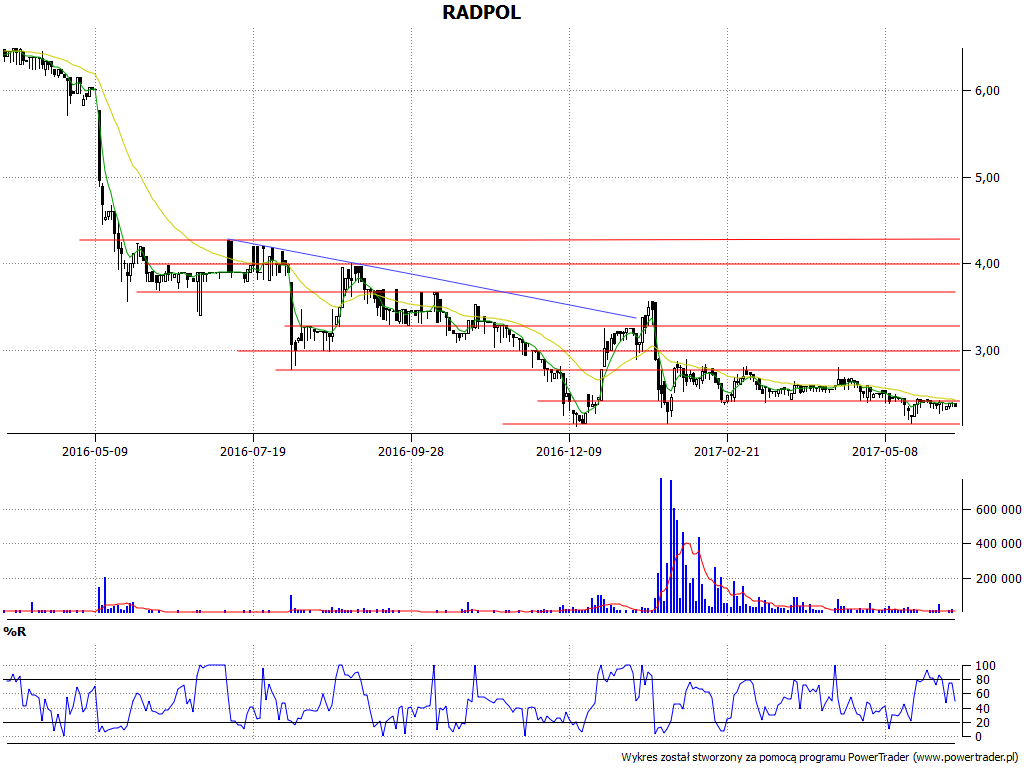Click the 0 level on %R axis
The height and width of the screenshot is (768, 1024).
click(x=978, y=737)
